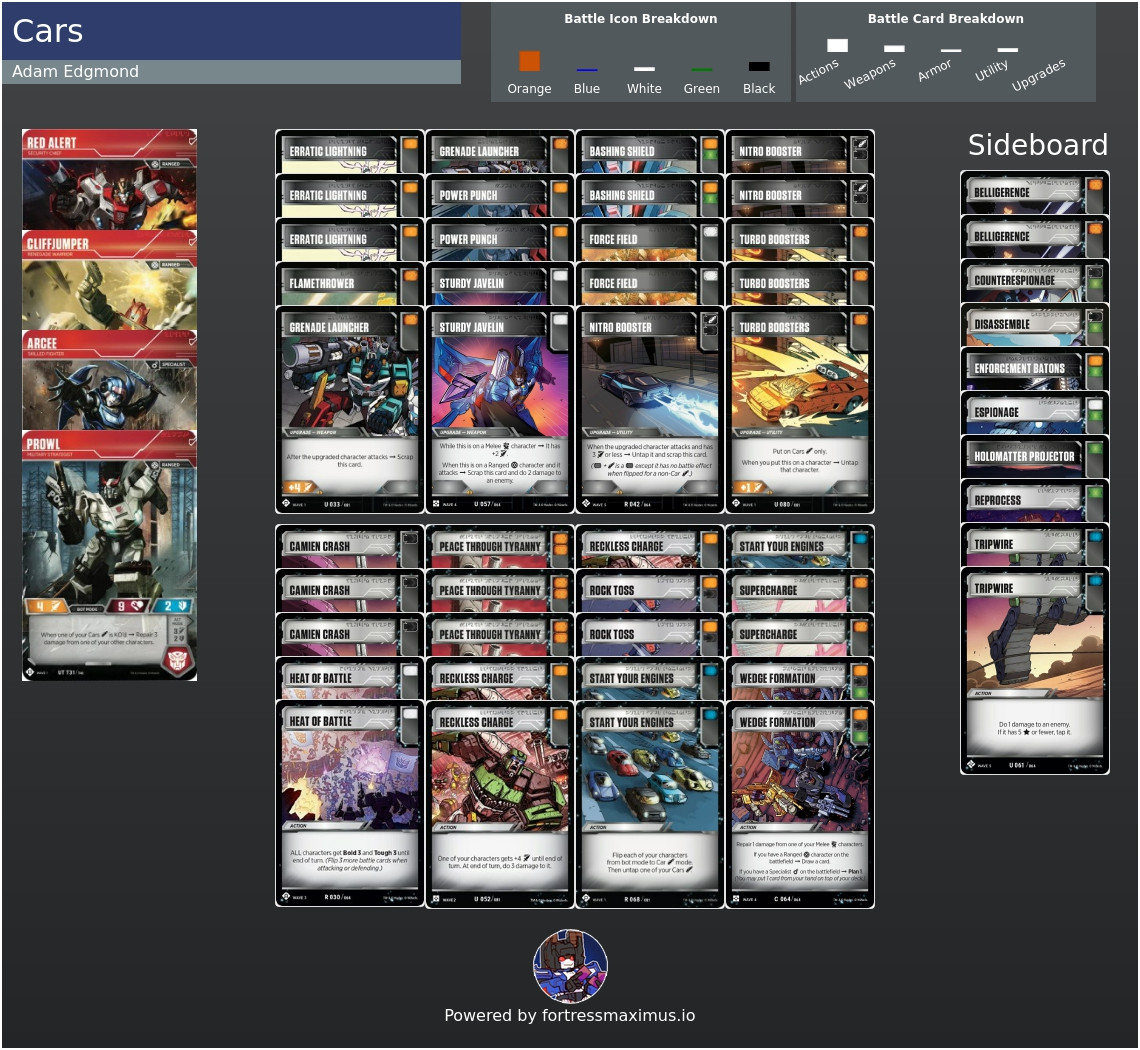This screenshot has width=1140, height=1050.
Task: Click the battle pips on the Counterespionage card
Action: [1095, 279]
